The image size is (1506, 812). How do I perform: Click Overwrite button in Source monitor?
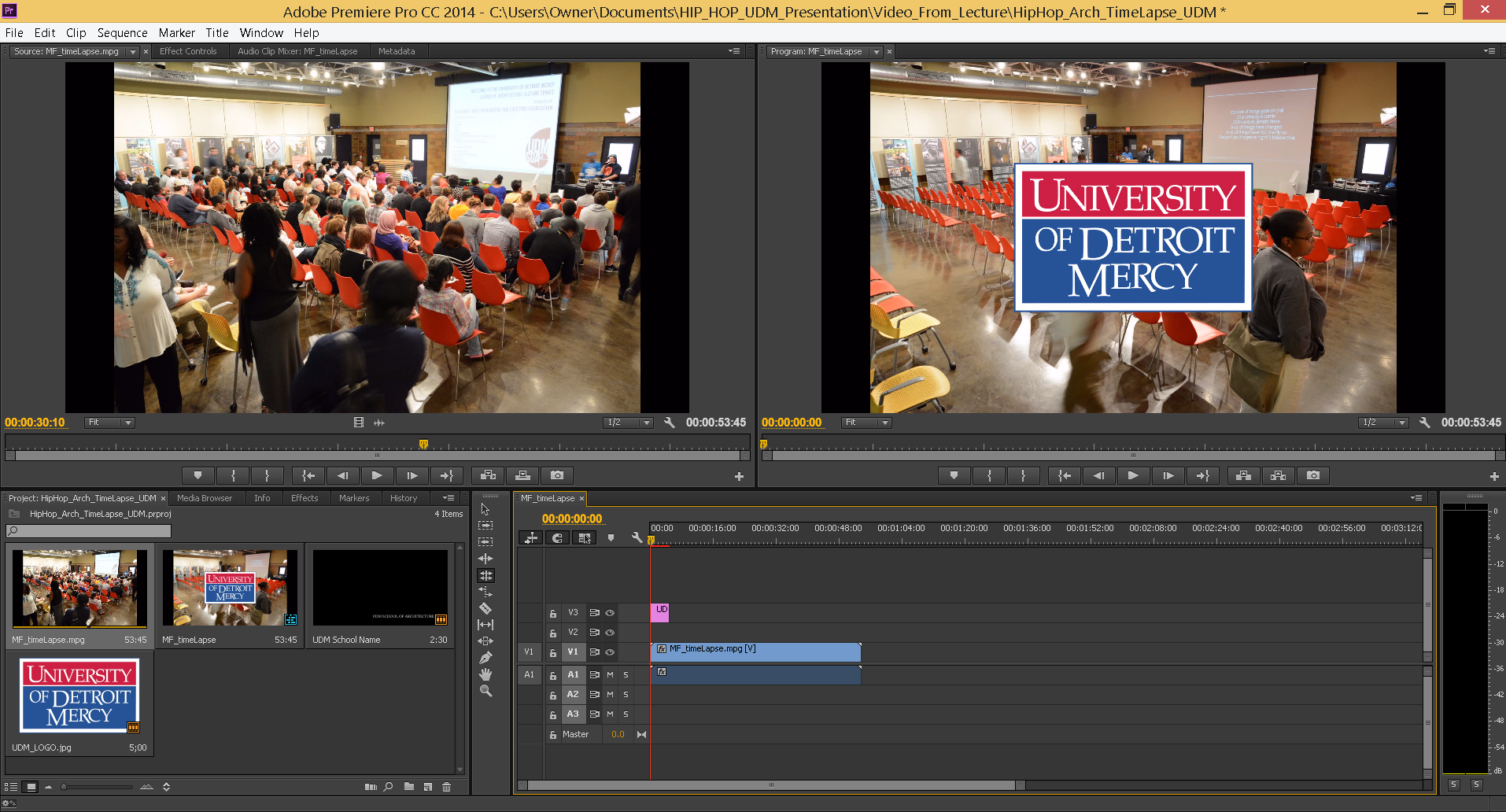click(x=522, y=475)
